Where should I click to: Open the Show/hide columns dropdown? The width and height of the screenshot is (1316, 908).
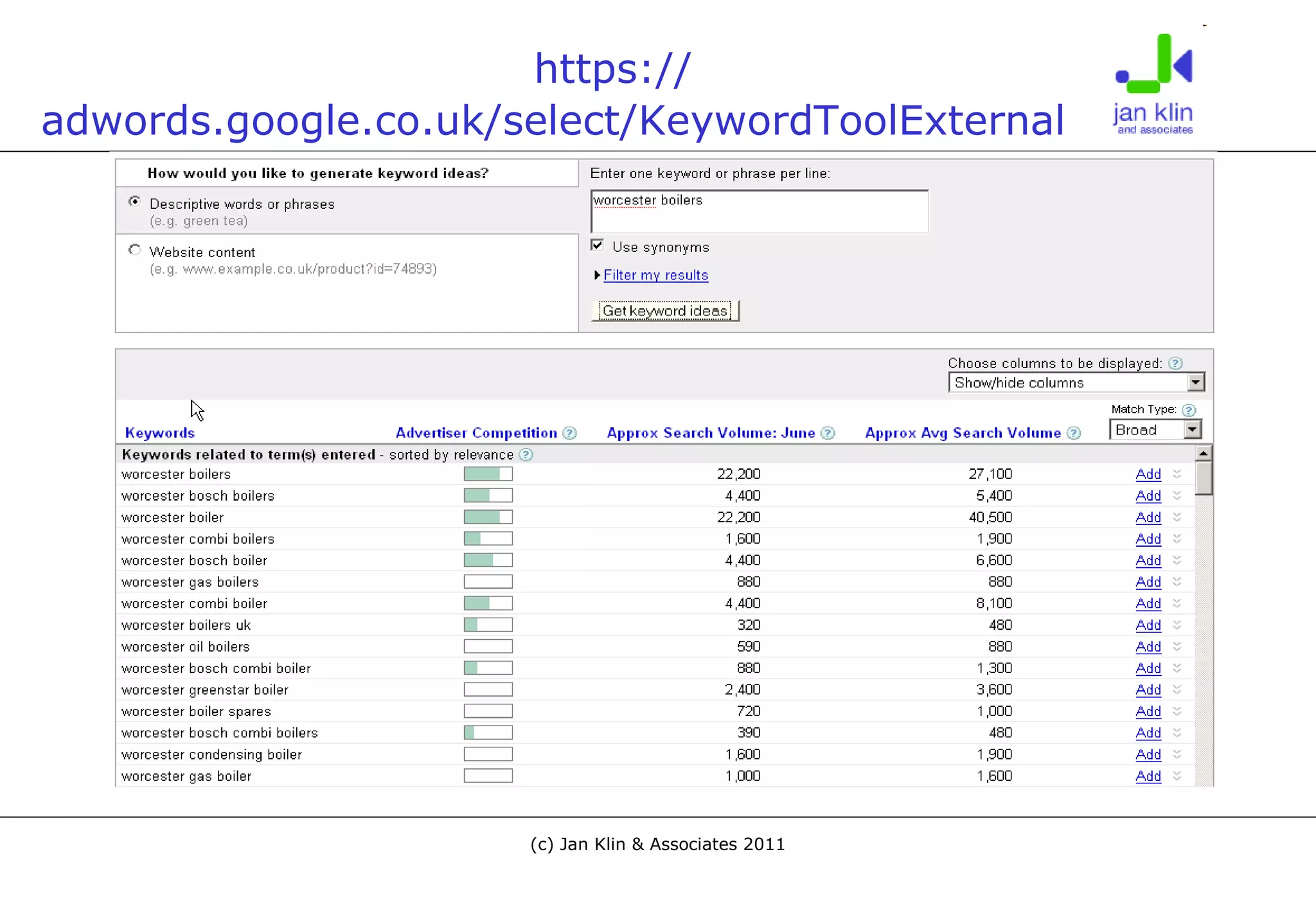coord(1076,382)
